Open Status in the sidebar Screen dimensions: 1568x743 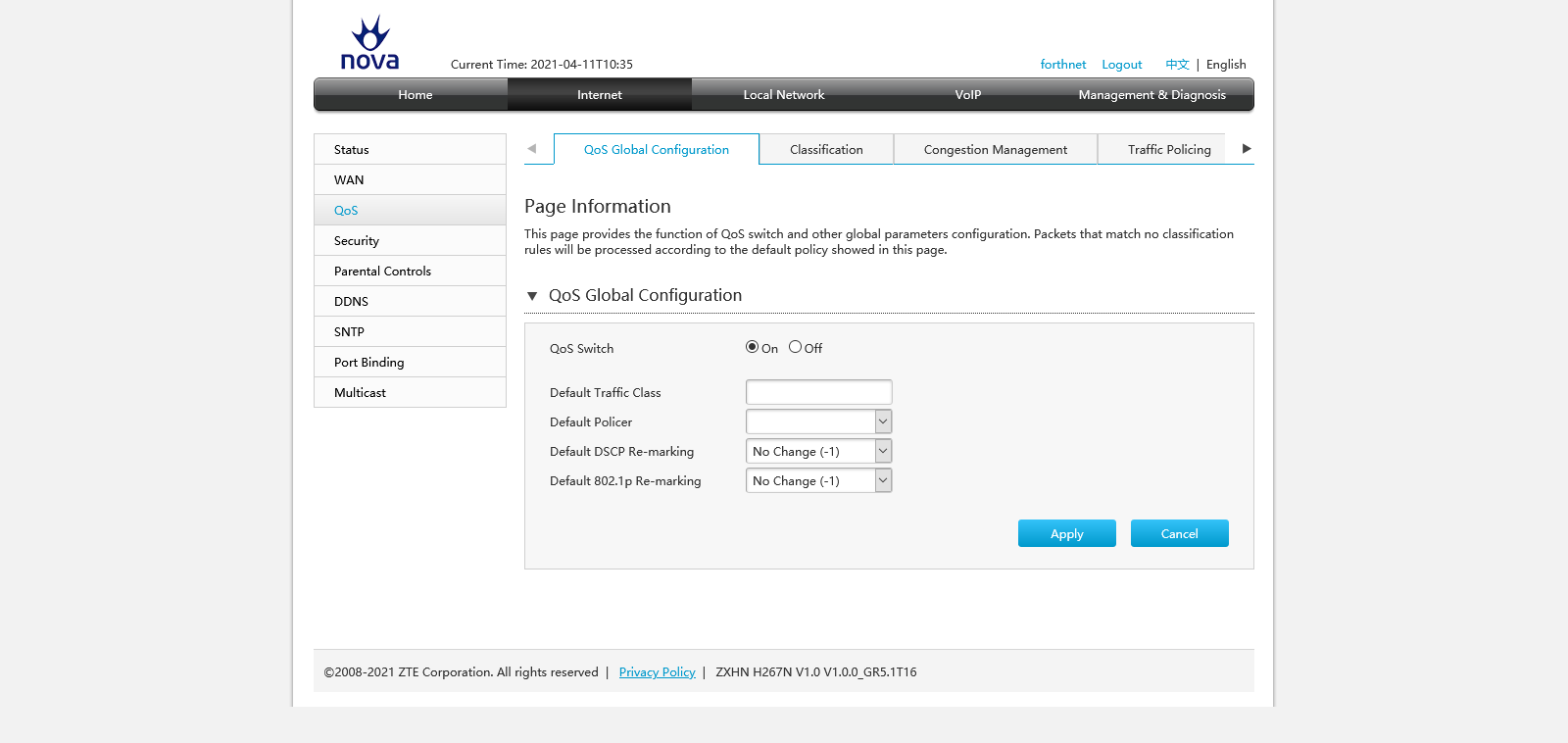[x=410, y=149]
